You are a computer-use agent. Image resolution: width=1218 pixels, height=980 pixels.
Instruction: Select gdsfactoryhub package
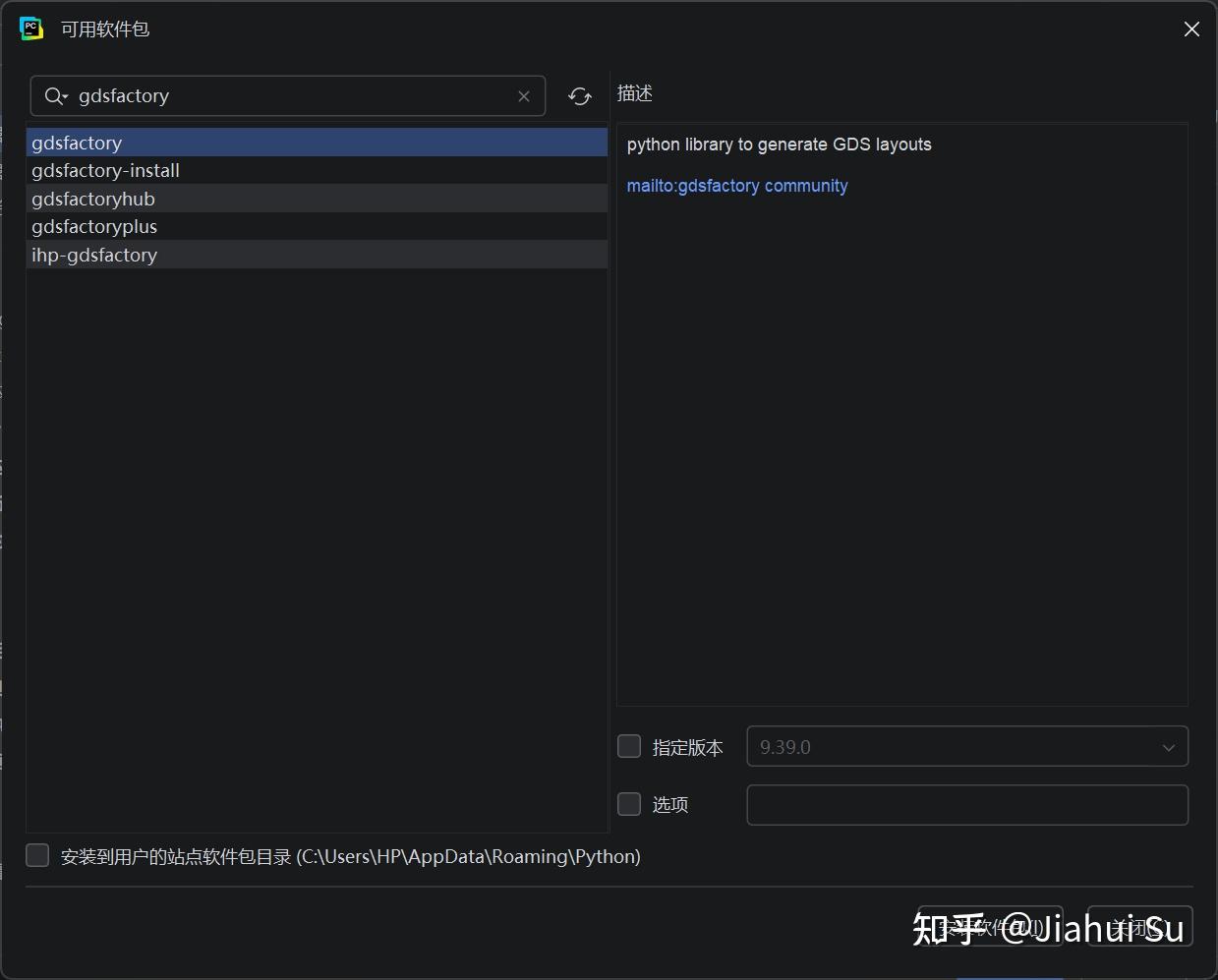click(x=317, y=199)
